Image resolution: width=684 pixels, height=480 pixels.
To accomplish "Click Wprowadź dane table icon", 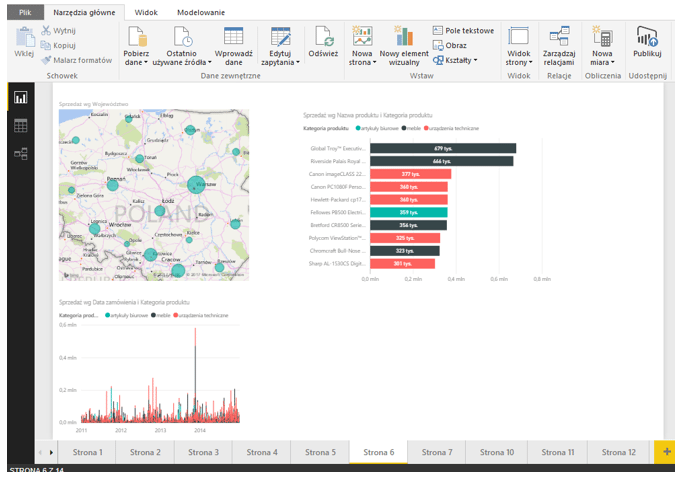I will point(234,36).
